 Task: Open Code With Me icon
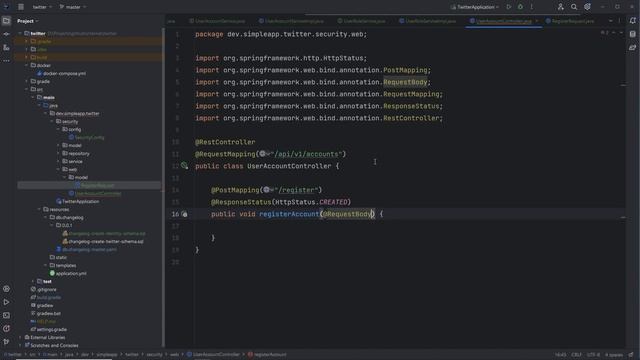pos(560,7)
